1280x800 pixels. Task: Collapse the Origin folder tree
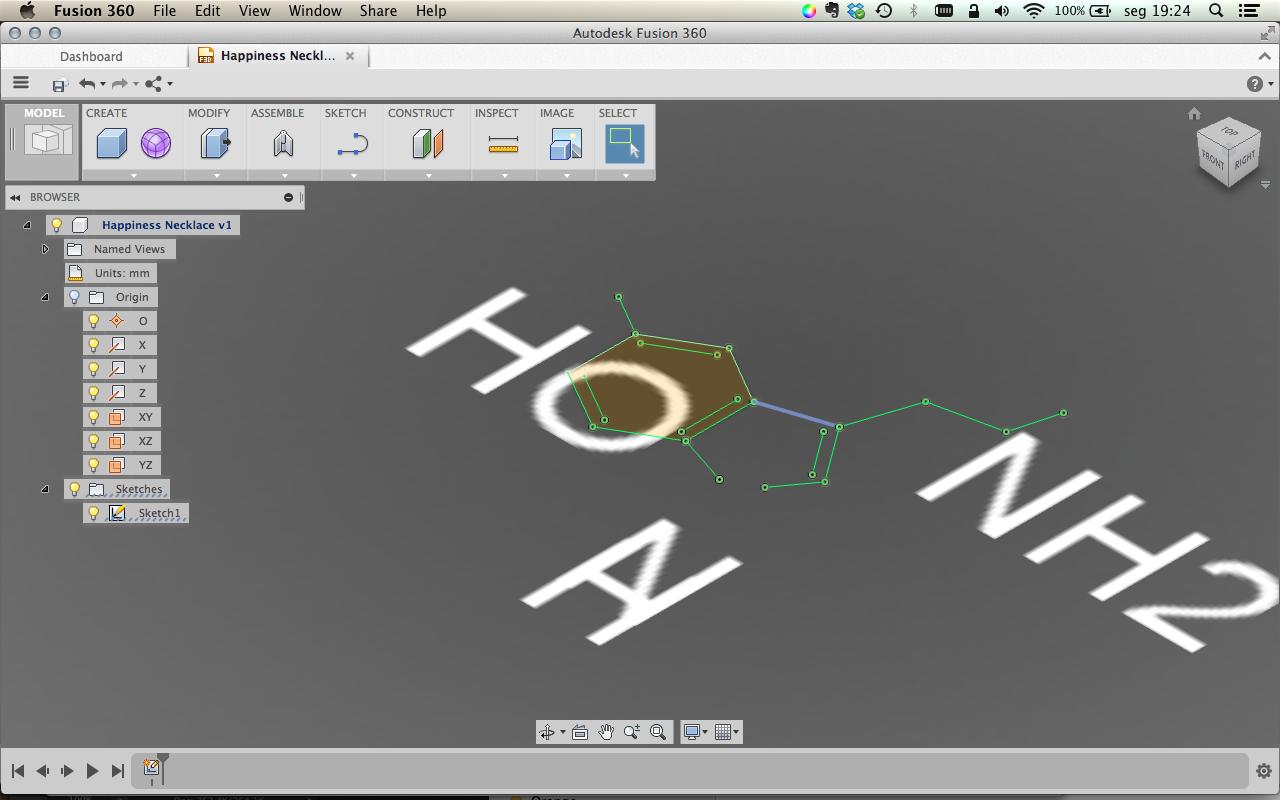coord(45,297)
